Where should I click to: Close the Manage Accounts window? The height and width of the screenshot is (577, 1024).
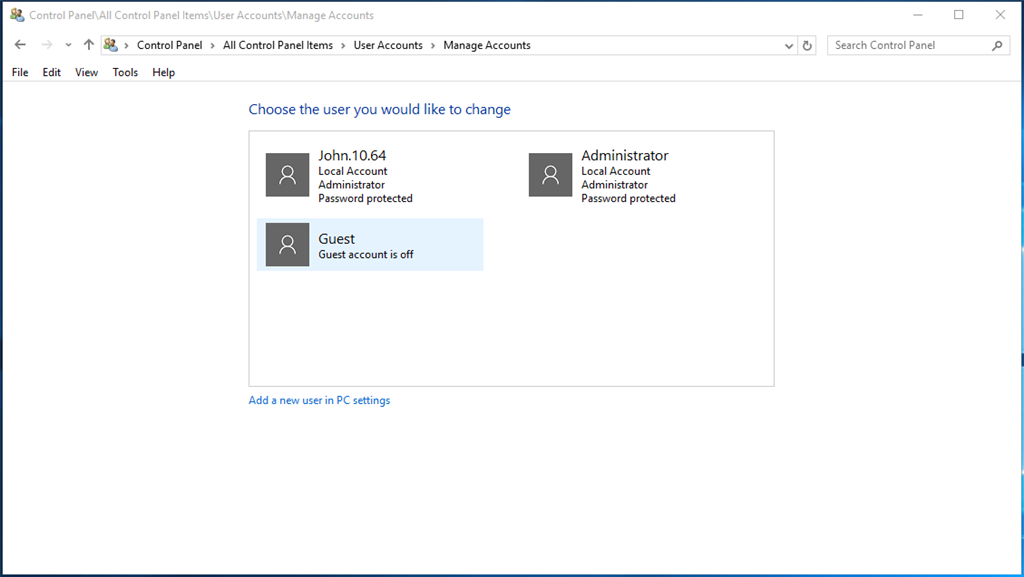pos(1000,14)
